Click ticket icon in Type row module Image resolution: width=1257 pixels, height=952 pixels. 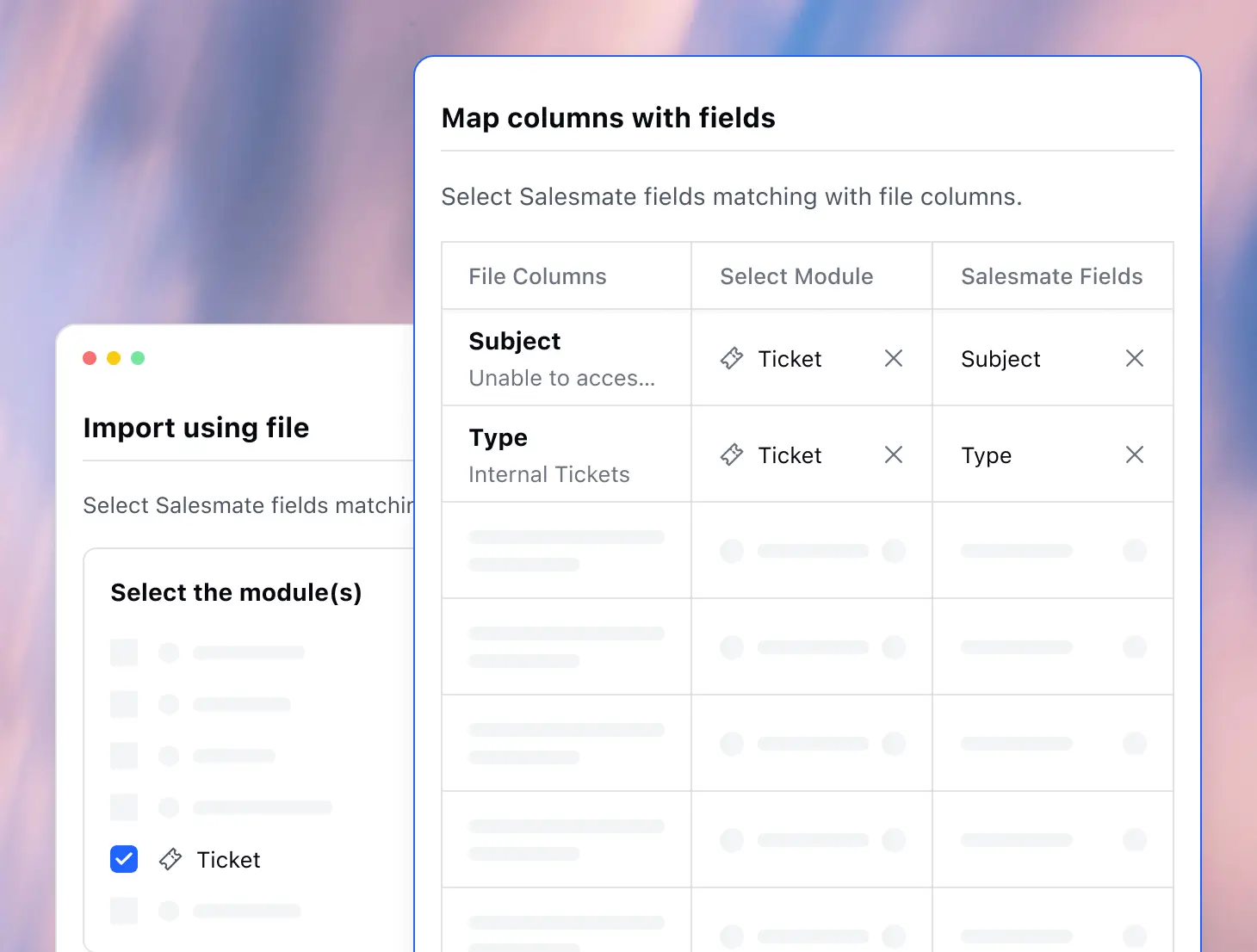coord(732,454)
